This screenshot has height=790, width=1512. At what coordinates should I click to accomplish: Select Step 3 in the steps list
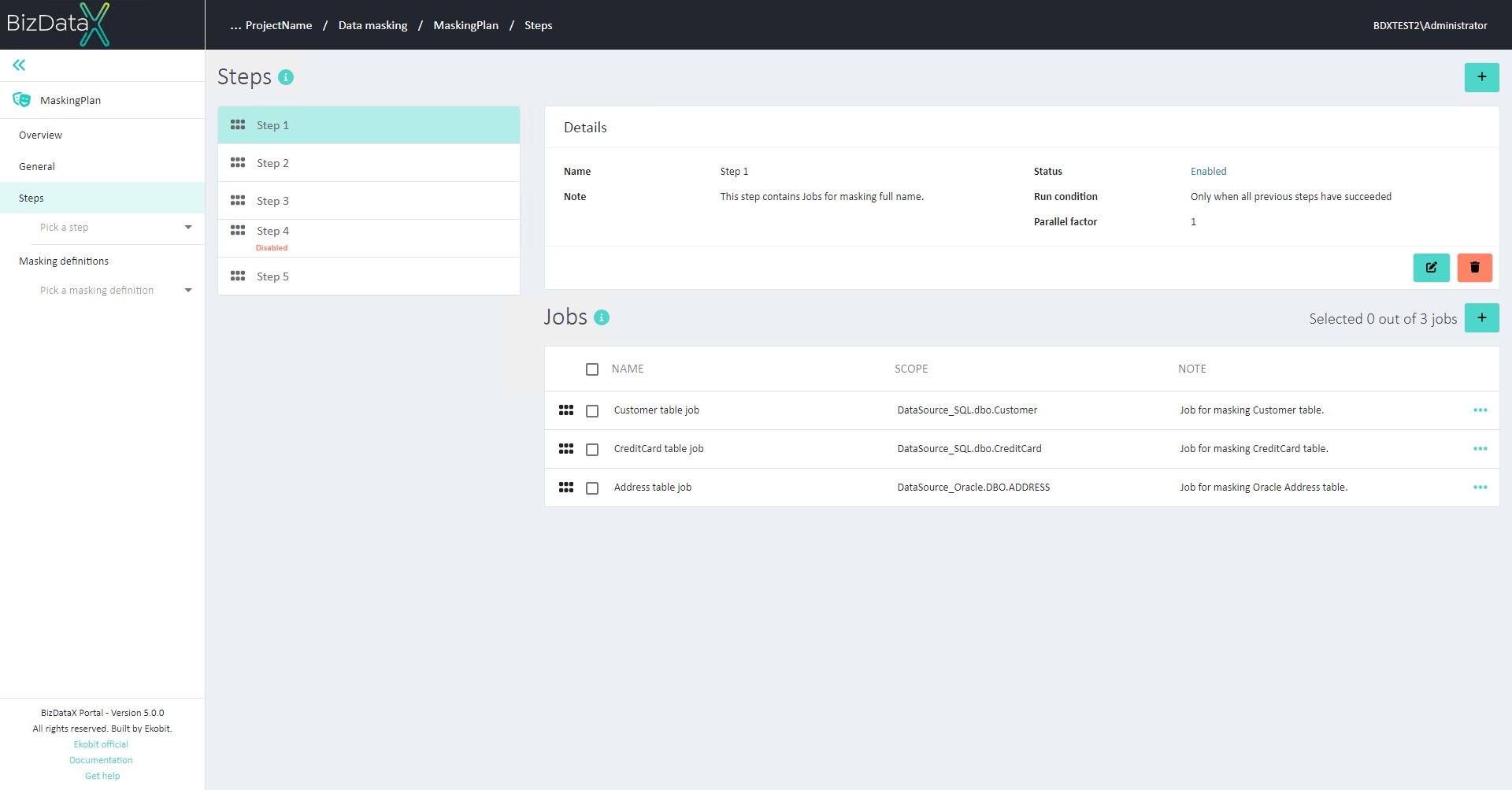pos(369,200)
